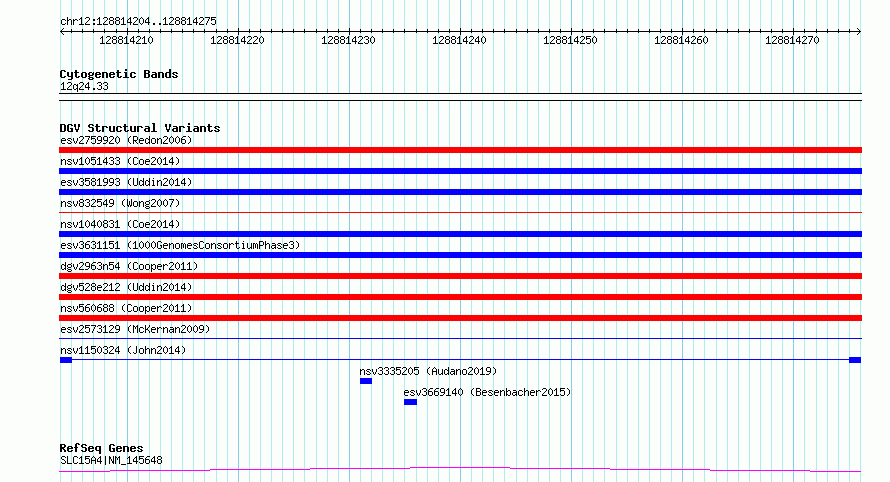Open esv3669140 (Besenbacher2015) variant label

pyautogui.click(x=487, y=392)
